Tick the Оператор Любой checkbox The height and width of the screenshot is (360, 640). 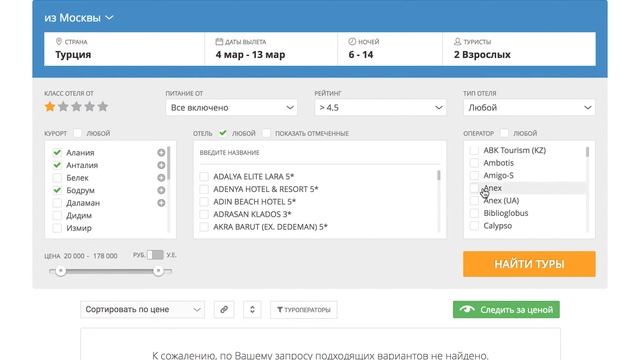click(x=504, y=133)
